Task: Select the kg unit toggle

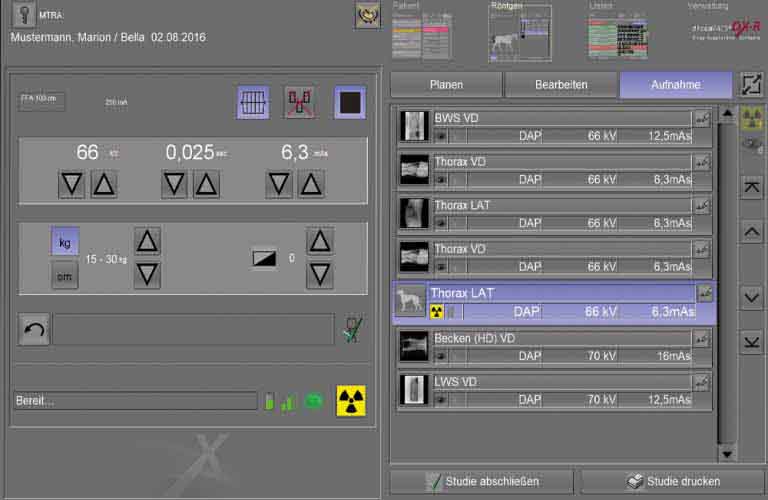Action: pyautogui.click(x=65, y=242)
